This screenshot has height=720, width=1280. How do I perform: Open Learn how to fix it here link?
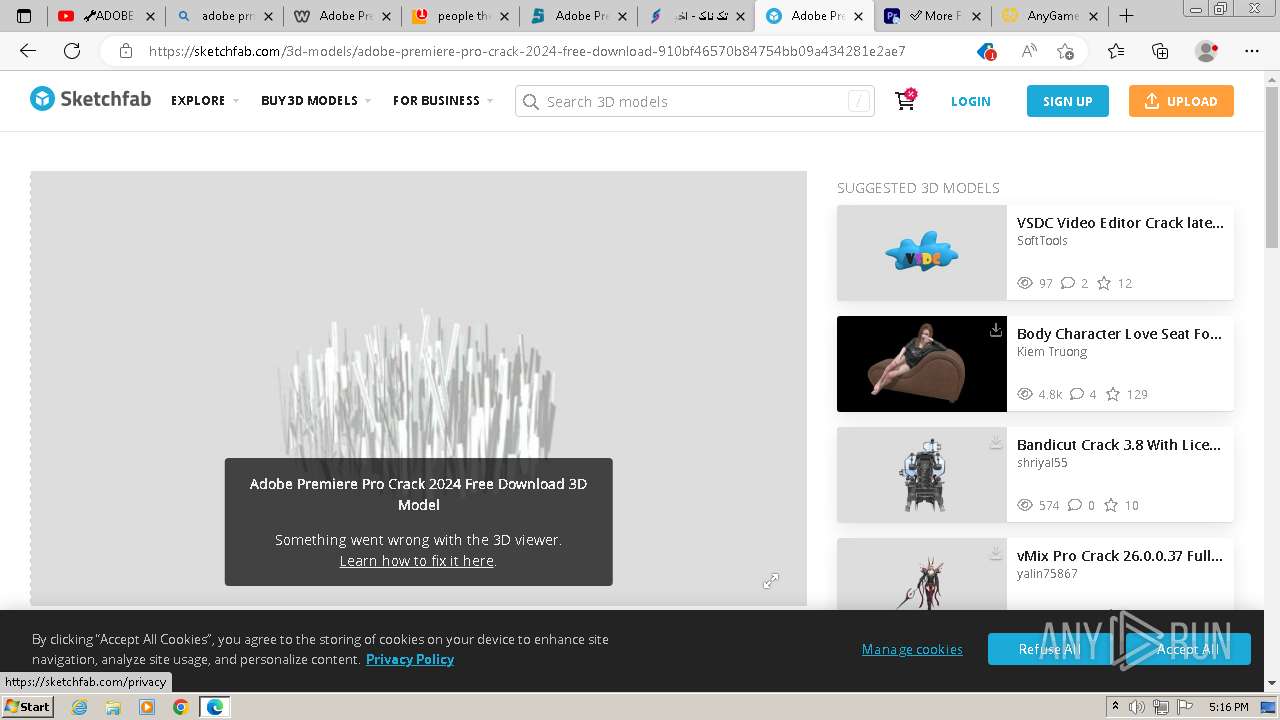point(416,561)
